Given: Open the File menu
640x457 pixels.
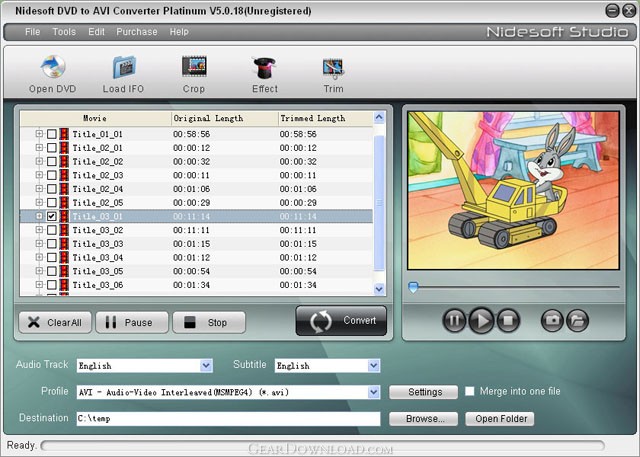Looking at the screenshot, I should (x=33, y=32).
